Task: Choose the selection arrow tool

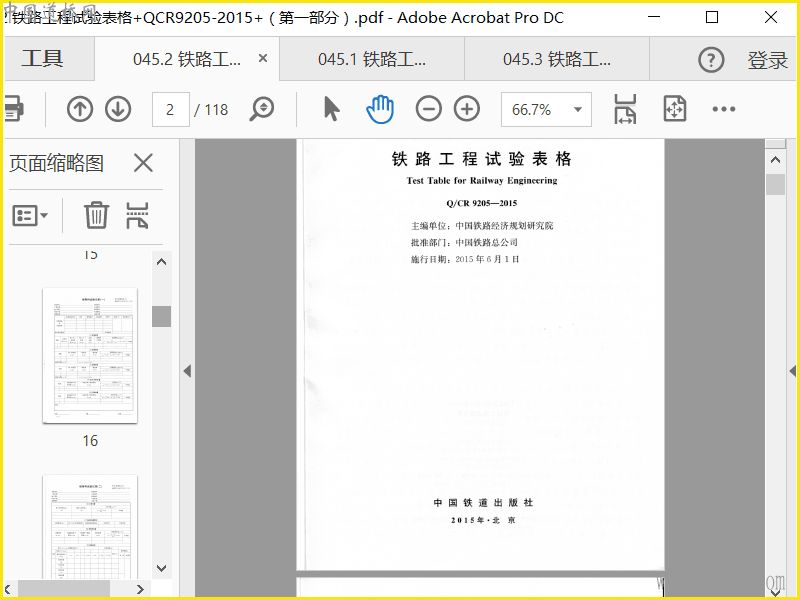Action: (332, 109)
